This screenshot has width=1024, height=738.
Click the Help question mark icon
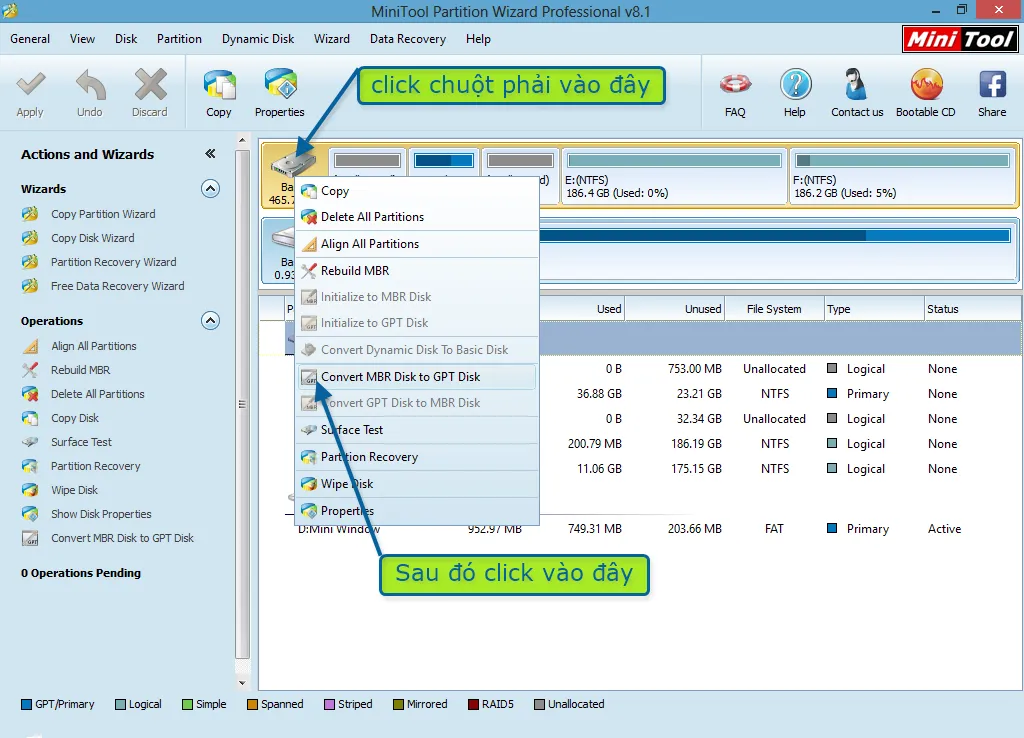[795, 84]
